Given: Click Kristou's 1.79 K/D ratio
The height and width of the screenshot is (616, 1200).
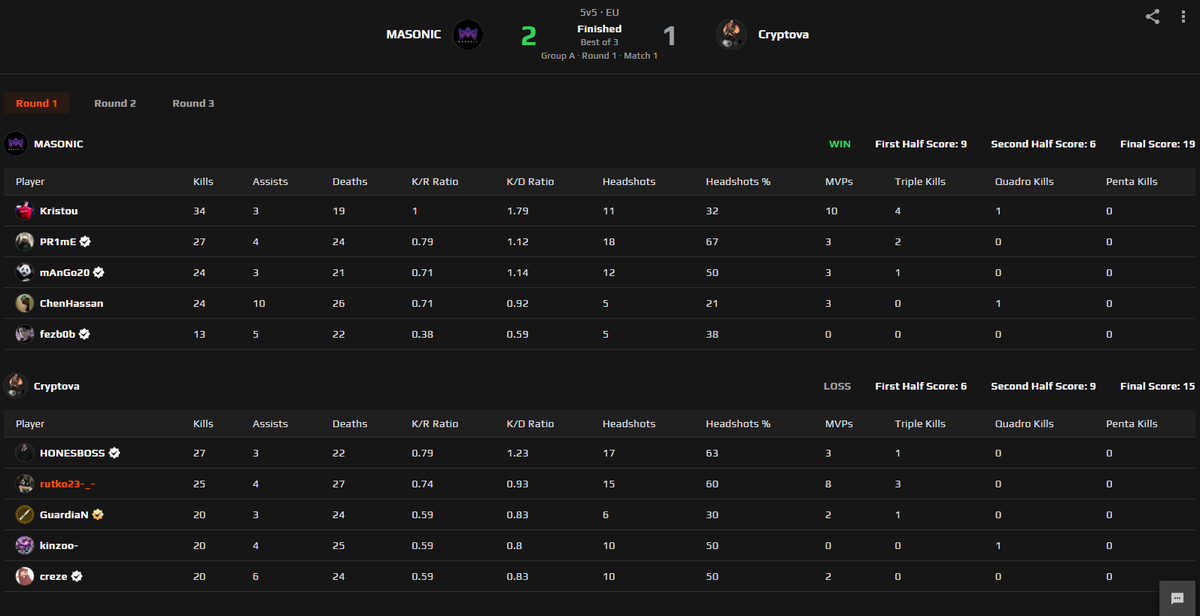Looking at the screenshot, I should 517,211.
